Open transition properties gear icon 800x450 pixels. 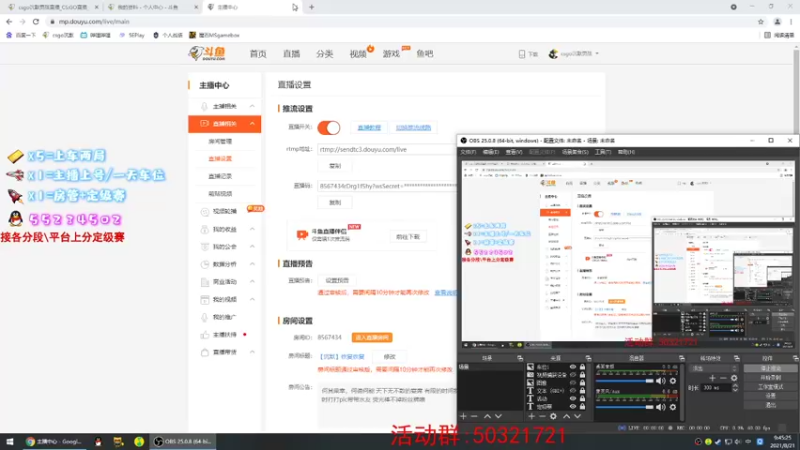(x=734, y=378)
